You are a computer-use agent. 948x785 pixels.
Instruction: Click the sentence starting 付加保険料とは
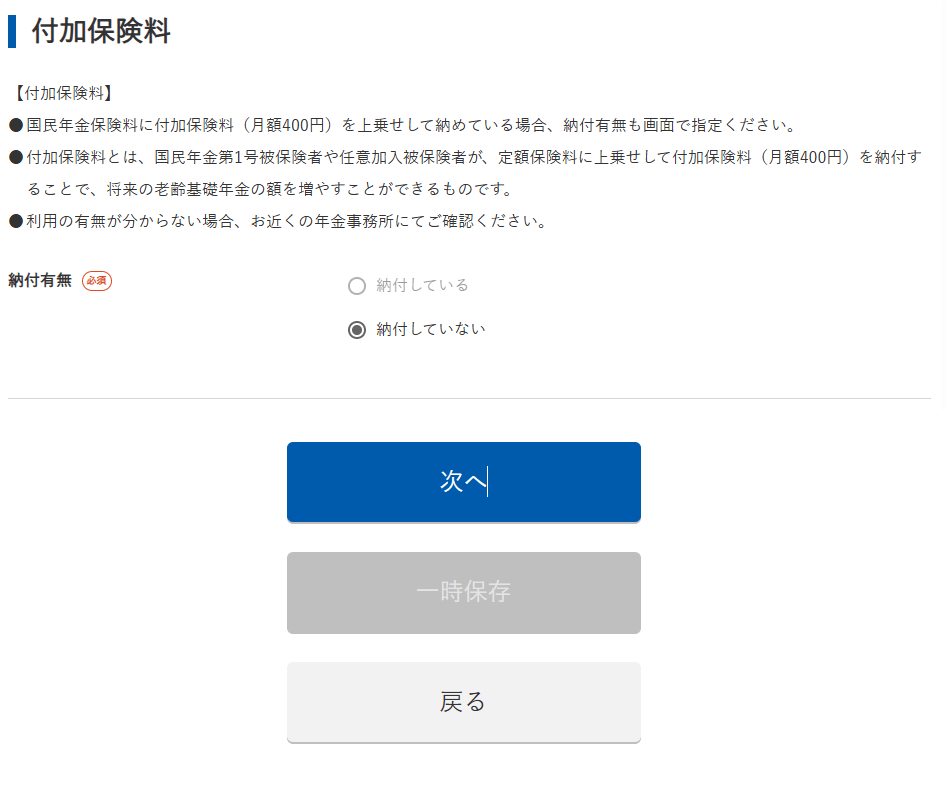click(470, 158)
